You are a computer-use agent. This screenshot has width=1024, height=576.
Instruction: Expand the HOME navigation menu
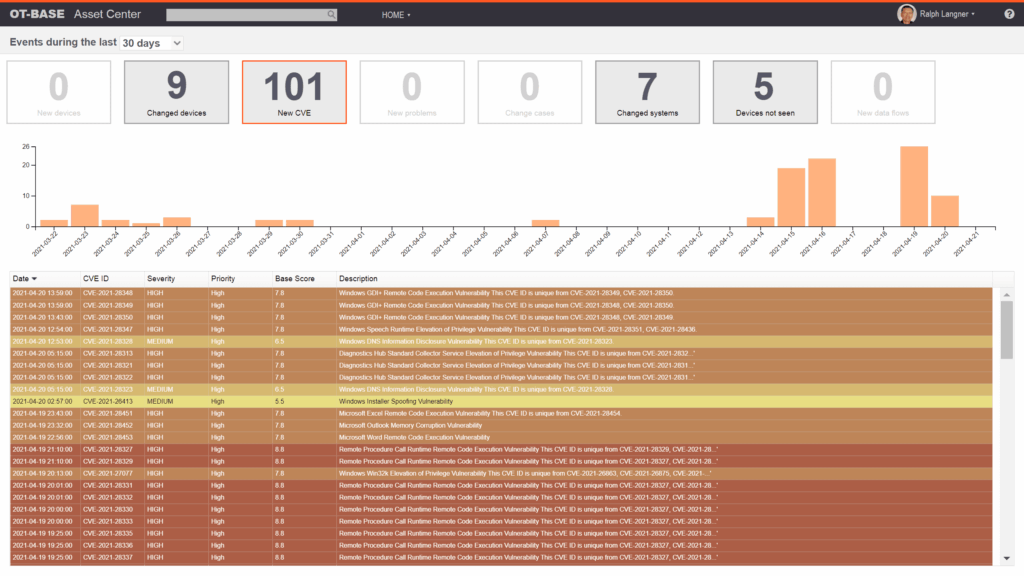coord(396,15)
